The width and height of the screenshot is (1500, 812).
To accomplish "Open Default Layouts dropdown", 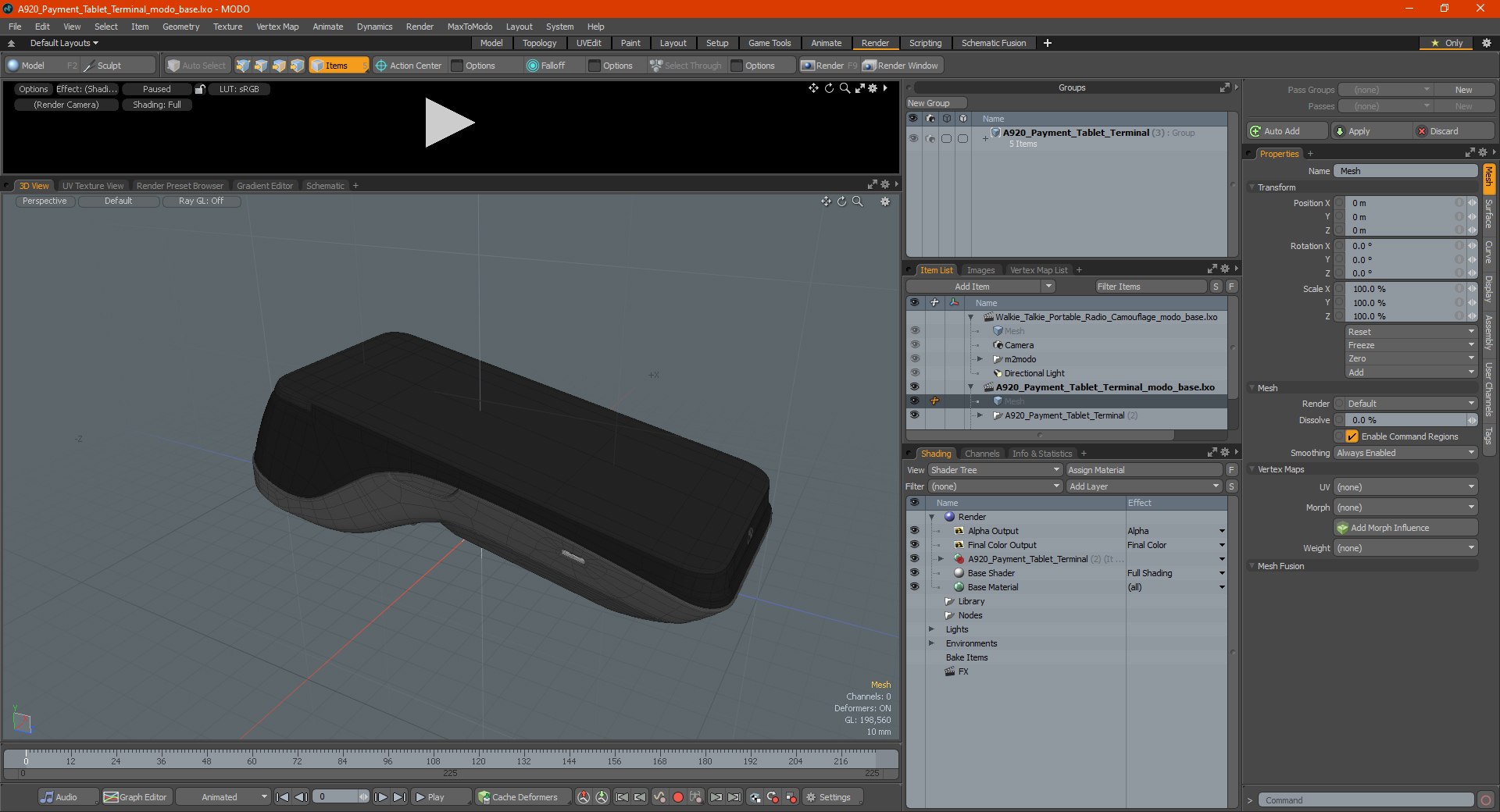I will click(x=64, y=43).
